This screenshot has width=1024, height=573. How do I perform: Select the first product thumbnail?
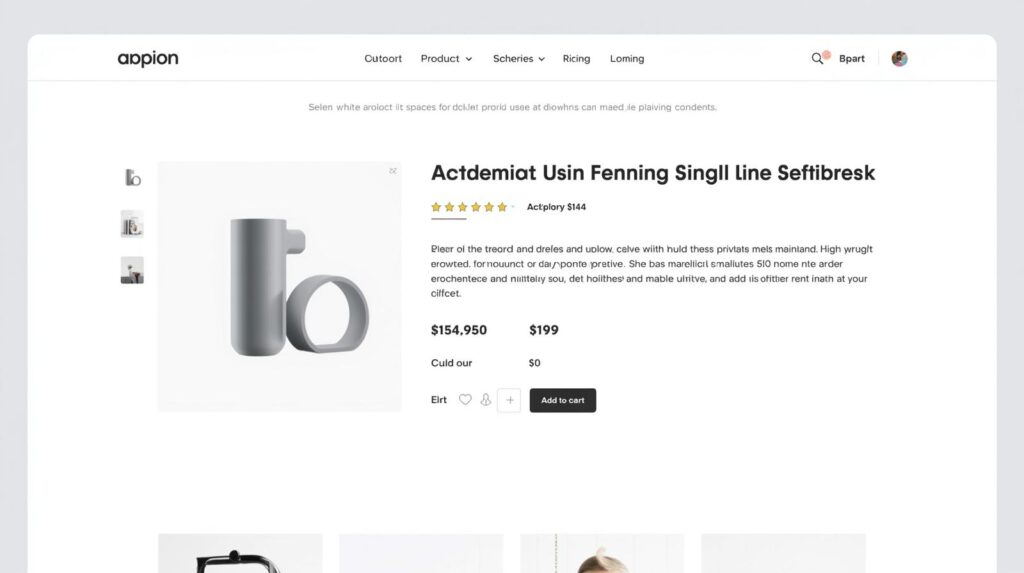pos(133,177)
